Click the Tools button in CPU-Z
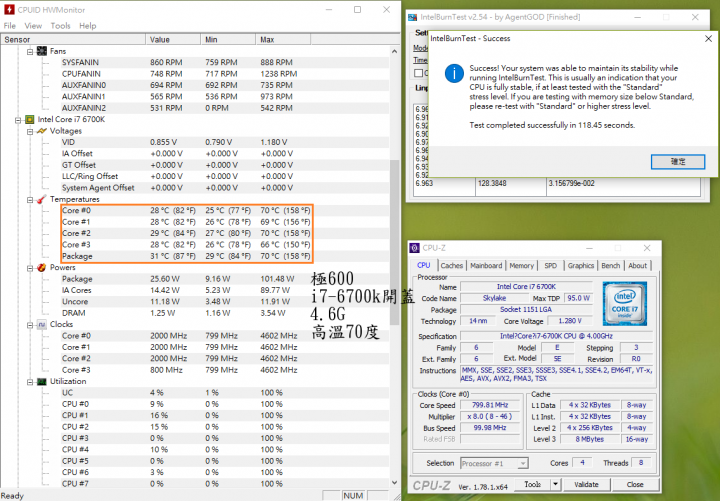Screen dimensions: 720x501 point(532,484)
